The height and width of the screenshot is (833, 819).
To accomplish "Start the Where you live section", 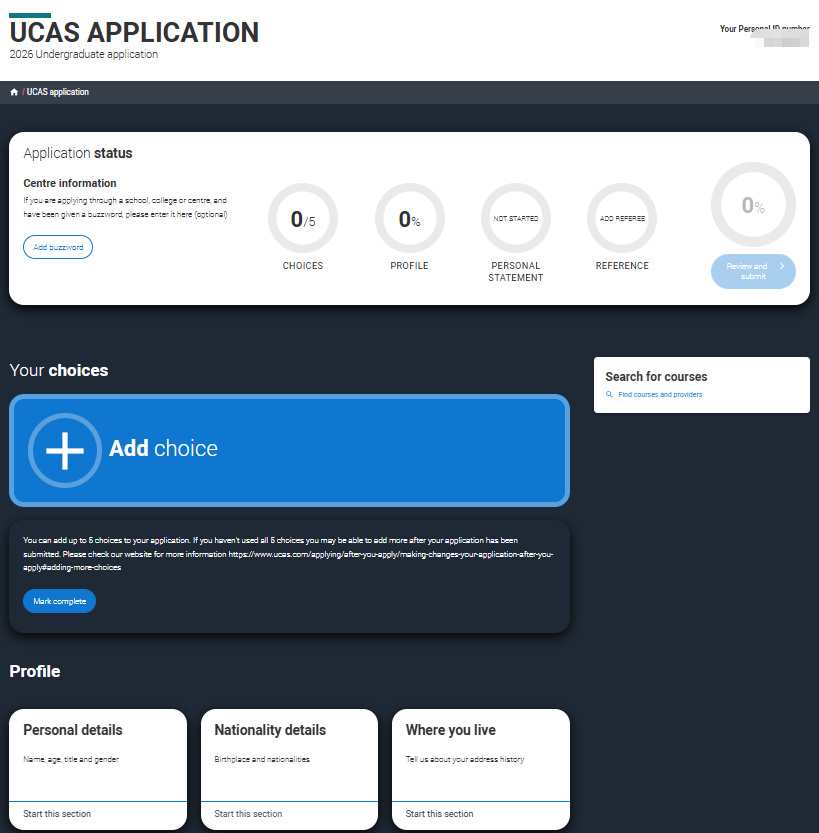I will click(439, 813).
